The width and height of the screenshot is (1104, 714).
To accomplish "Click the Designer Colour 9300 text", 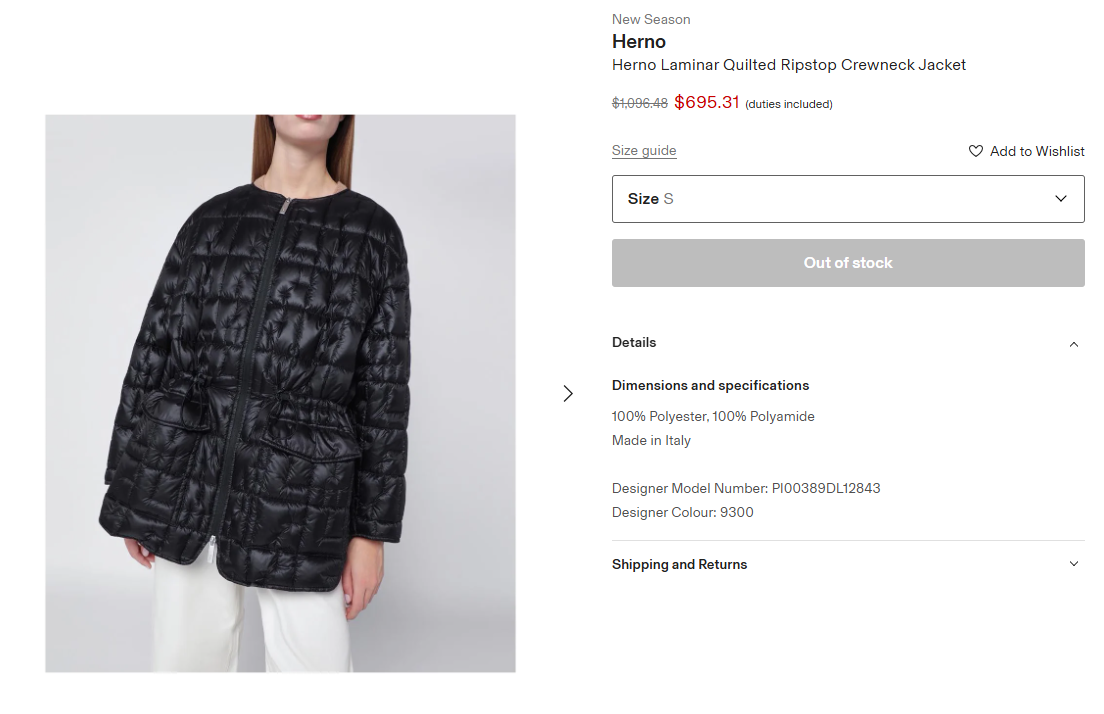I will 682,513.
